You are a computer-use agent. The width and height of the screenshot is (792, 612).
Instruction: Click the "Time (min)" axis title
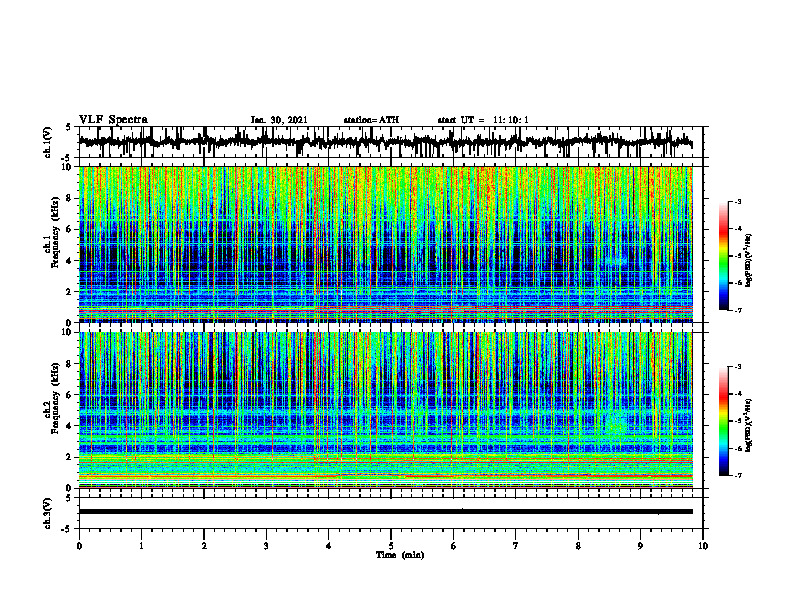(400, 555)
